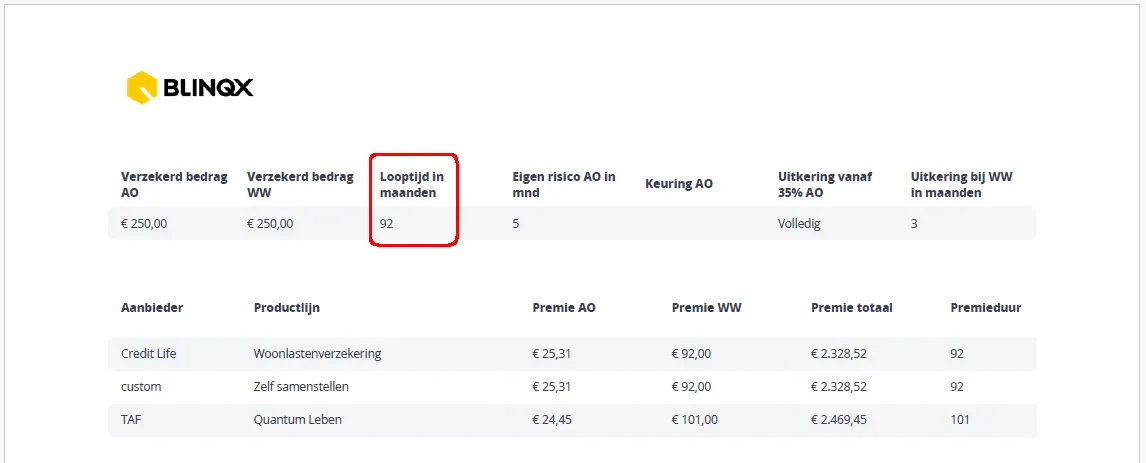Image resolution: width=1146 pixels, height=463 pixels.
Task: Click the Premie totaal column header
Action: pos(851,308)
